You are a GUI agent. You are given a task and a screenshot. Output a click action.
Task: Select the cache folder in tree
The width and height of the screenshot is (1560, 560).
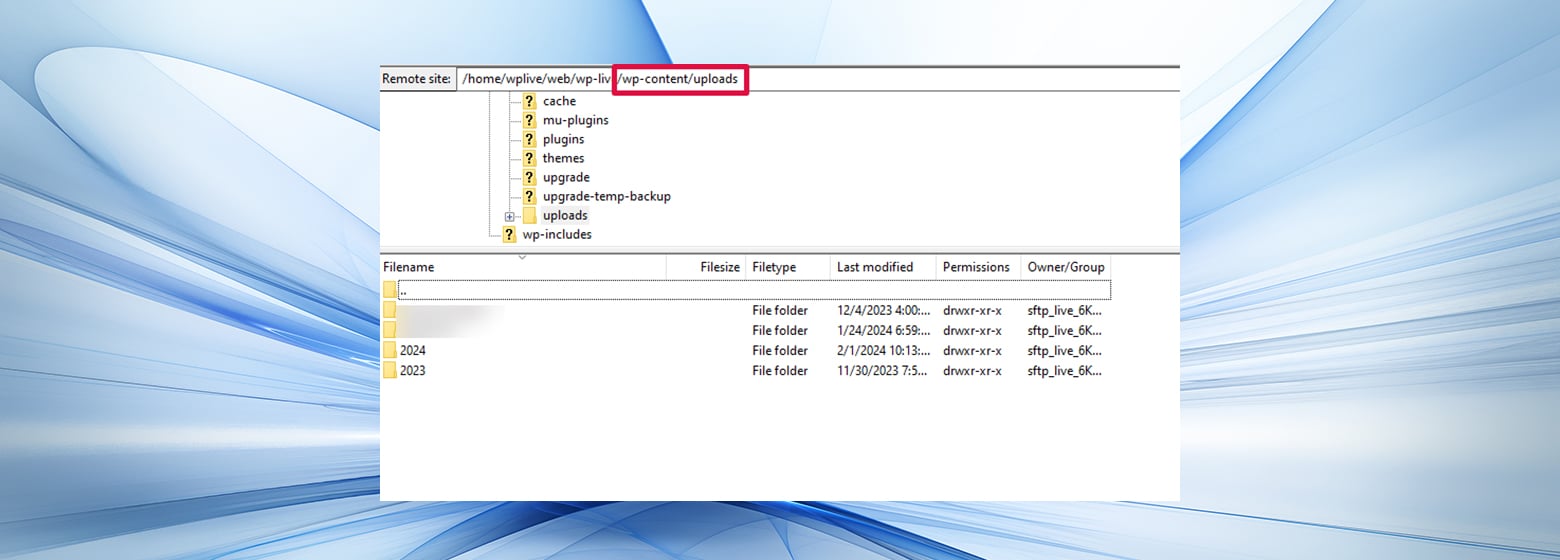(559, 101)
